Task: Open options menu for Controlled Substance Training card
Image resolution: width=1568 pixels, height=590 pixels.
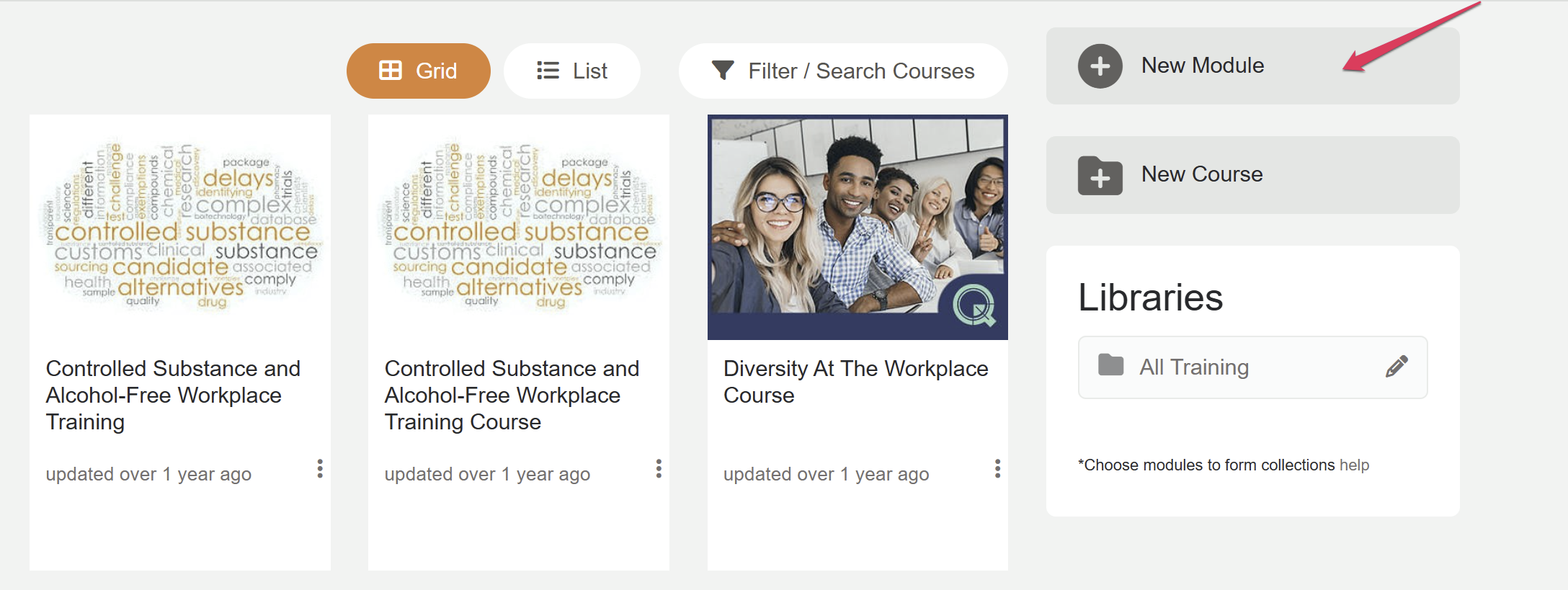Action: point(320,469)
